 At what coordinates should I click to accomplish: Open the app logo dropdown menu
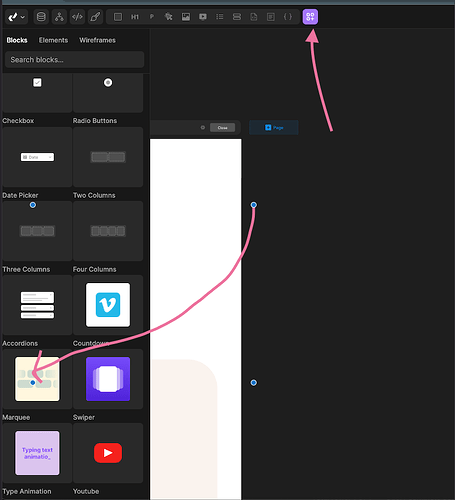[16, 17]
